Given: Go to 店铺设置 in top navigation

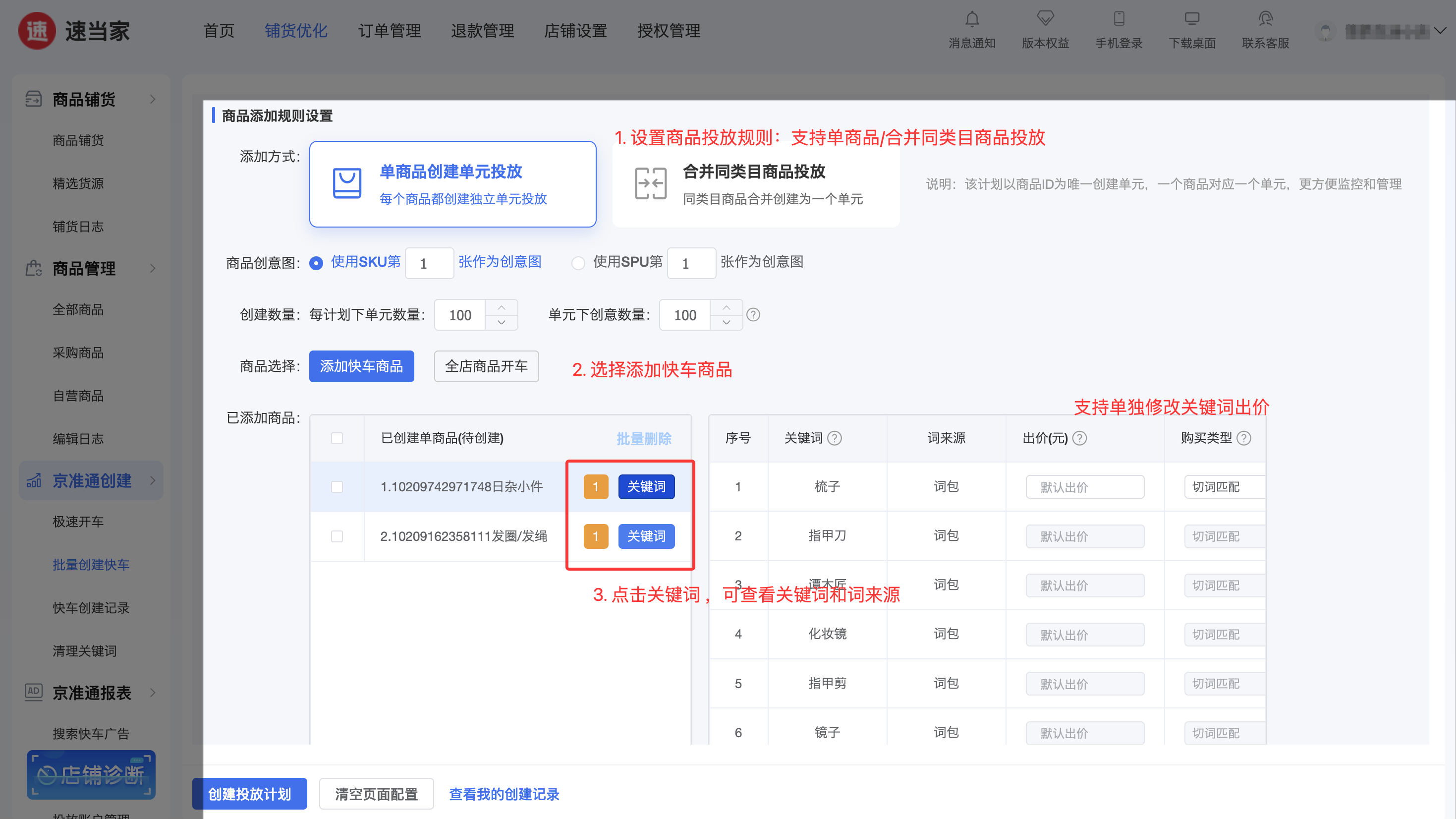Looking at the screenshot, I should click(575, 31).
